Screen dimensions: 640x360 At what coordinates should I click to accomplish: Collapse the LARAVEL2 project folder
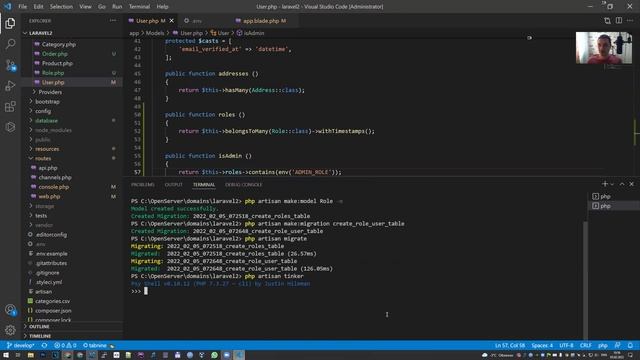coord(41,33)
